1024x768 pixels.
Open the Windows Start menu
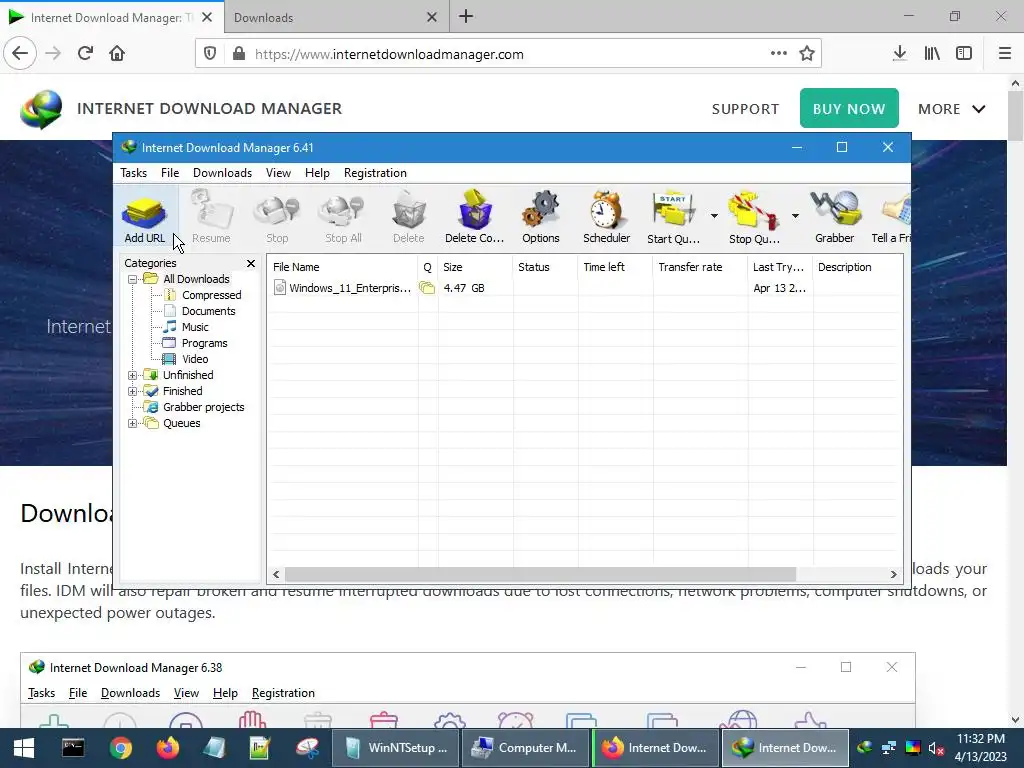(24, 748)
